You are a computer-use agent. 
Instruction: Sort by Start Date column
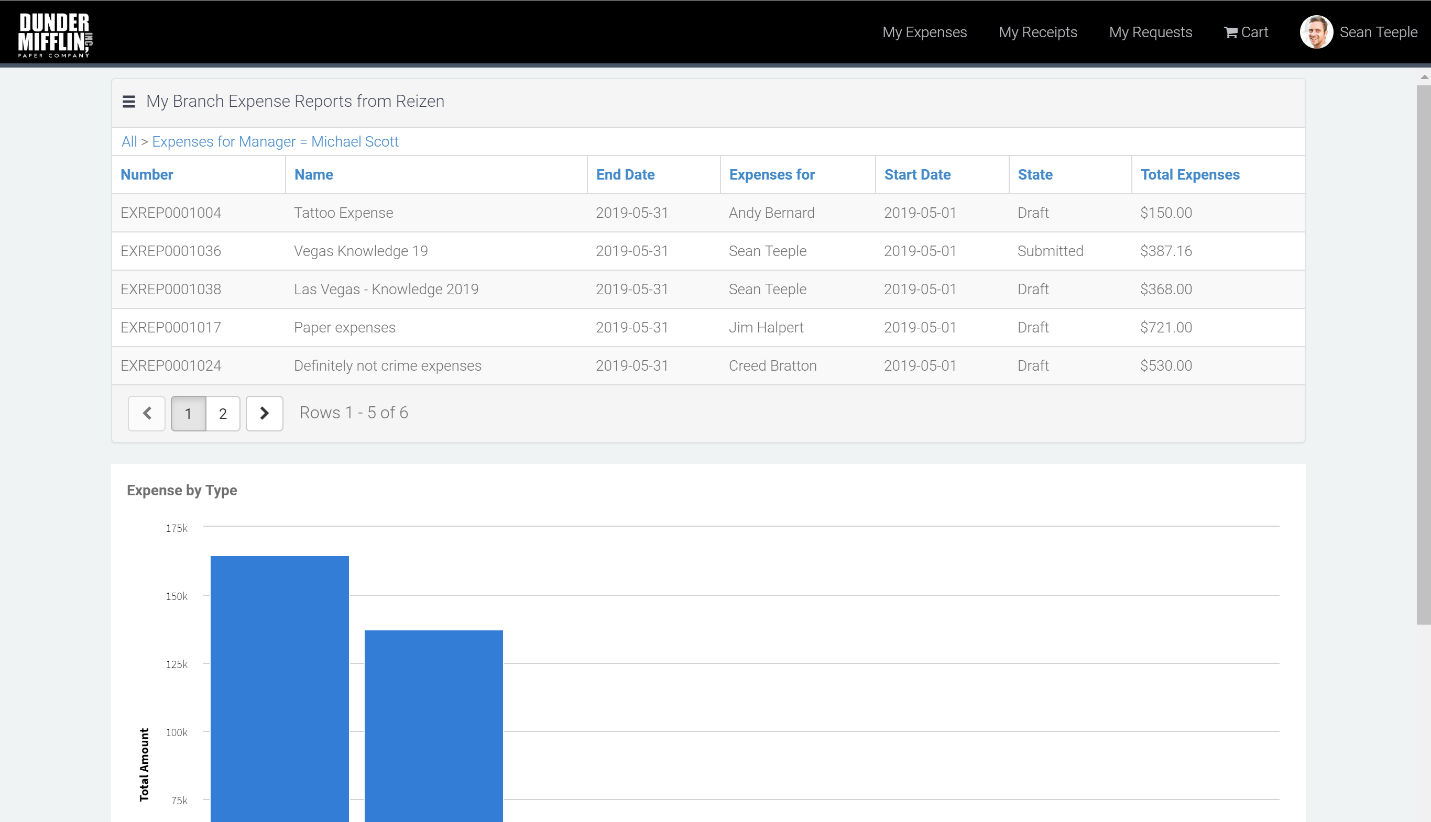pos(917,174)
